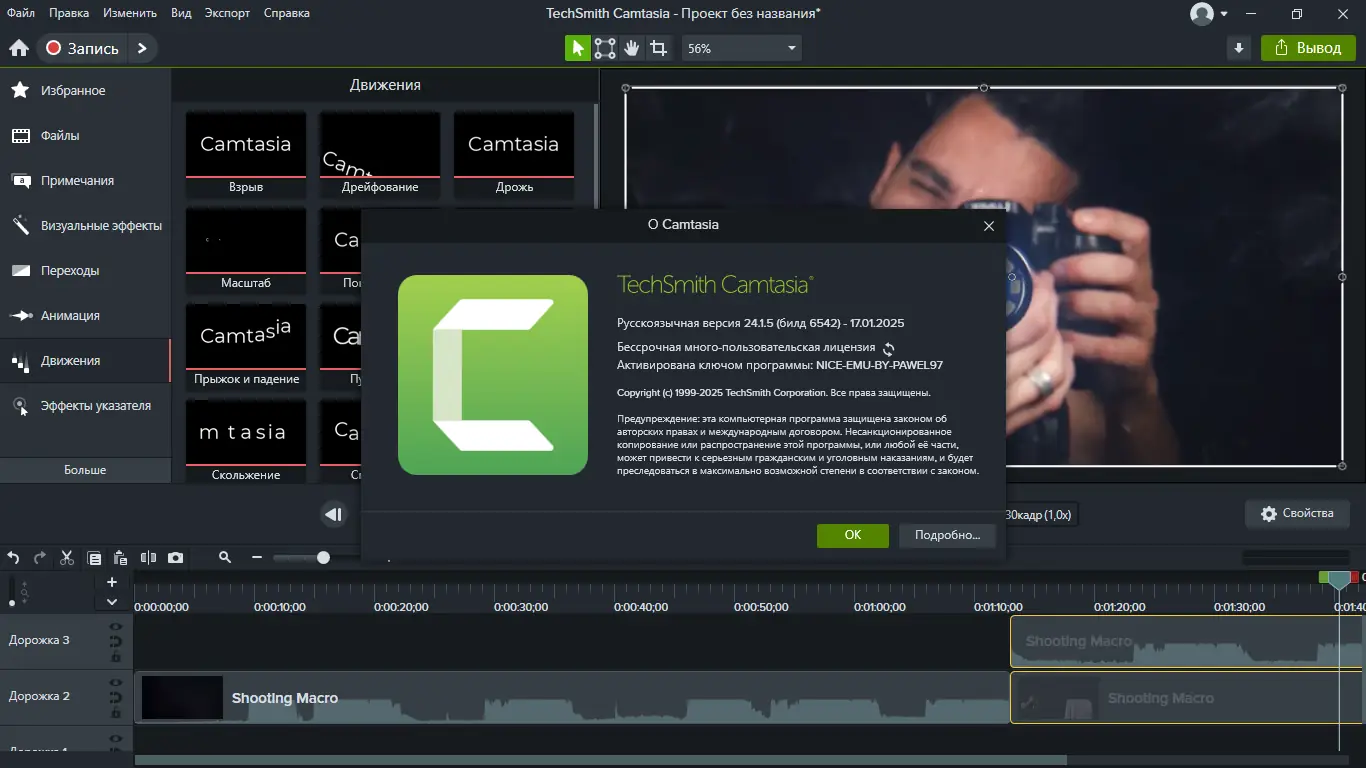Step back with the previous frame button

pyautogui.click(x=334, y=515)
